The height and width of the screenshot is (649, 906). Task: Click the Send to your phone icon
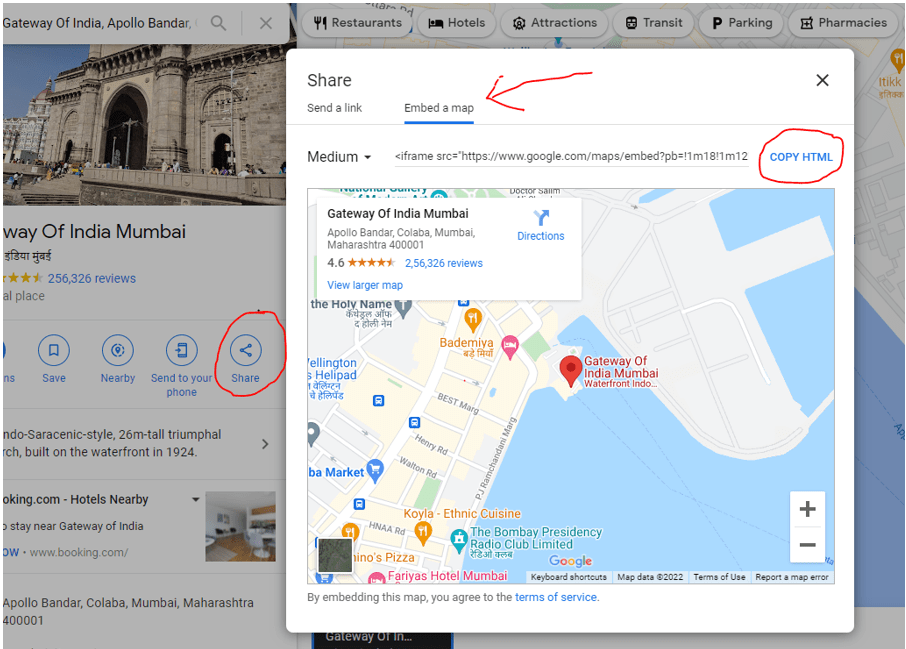[x=181, y=351]
